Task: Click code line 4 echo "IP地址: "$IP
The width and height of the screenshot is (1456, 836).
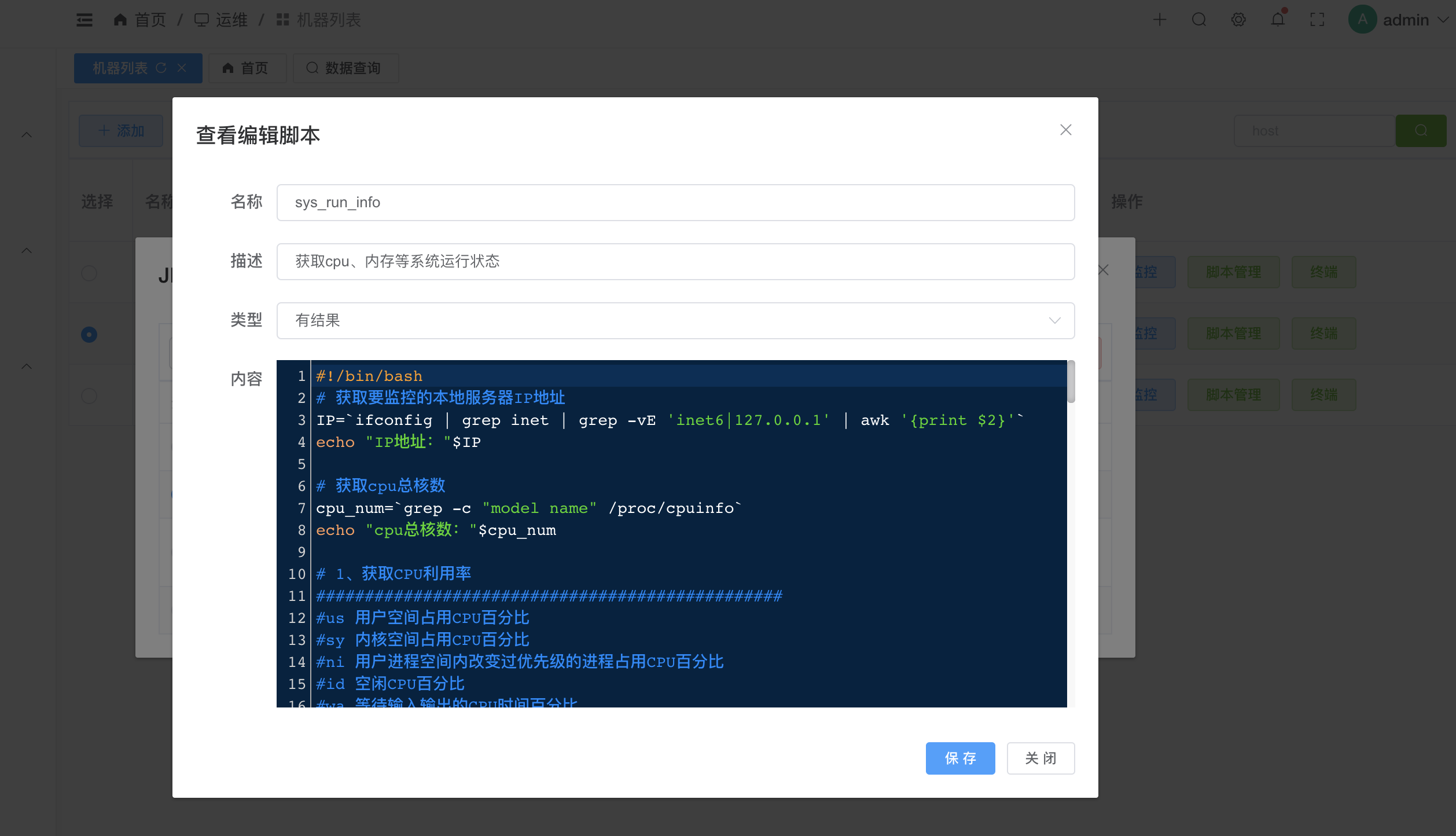Action: click(398, 442)
